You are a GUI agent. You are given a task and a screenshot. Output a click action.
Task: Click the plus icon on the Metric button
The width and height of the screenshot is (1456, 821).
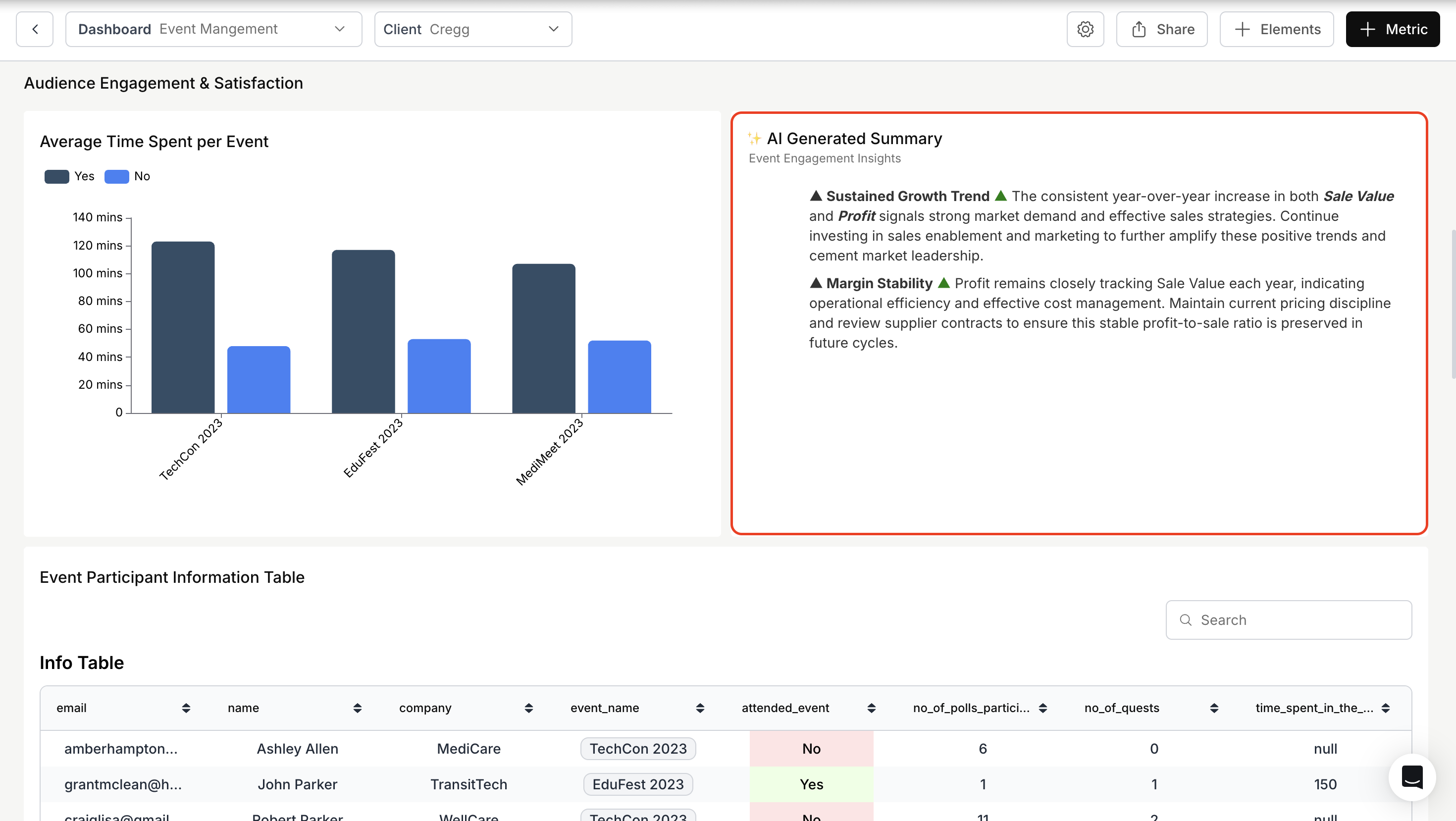click(1368, 29)
